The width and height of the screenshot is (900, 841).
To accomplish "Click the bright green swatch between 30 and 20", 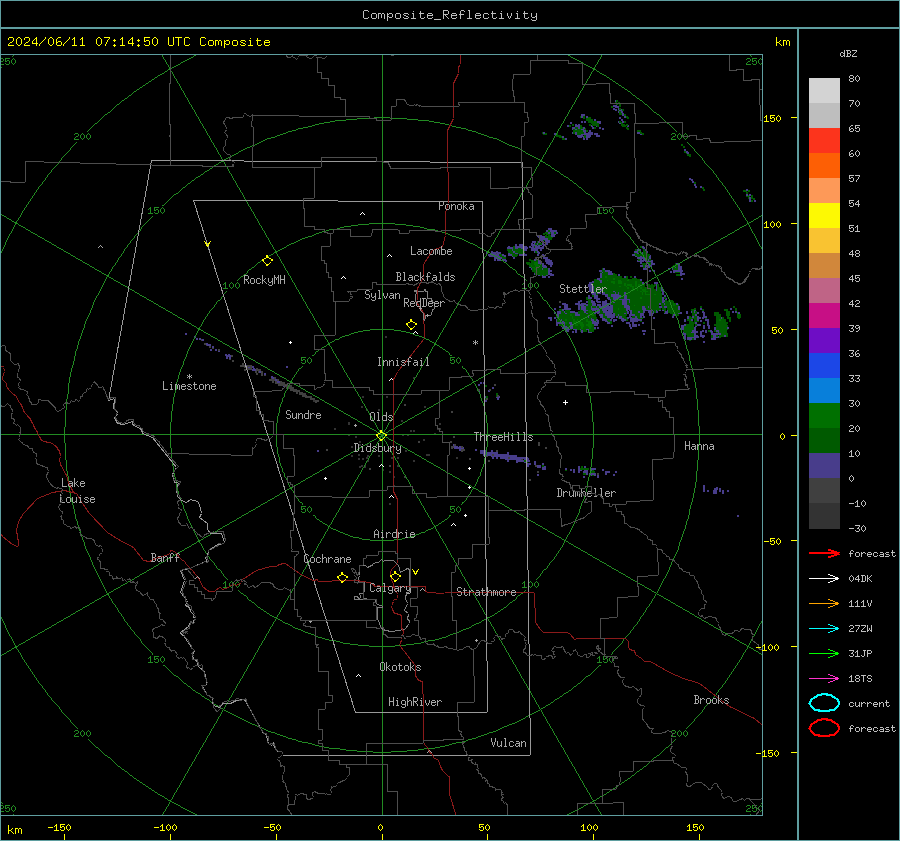I will [x=824, y=415].
